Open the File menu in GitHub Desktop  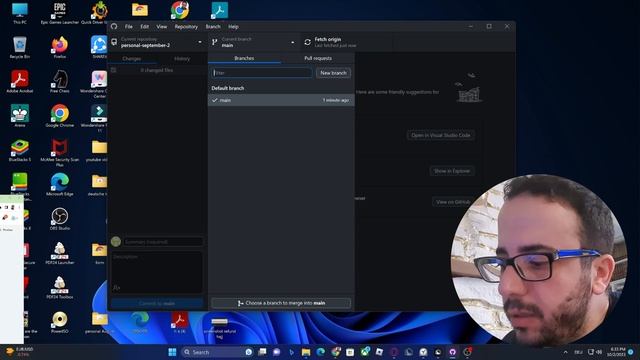[x=129, y=27]
